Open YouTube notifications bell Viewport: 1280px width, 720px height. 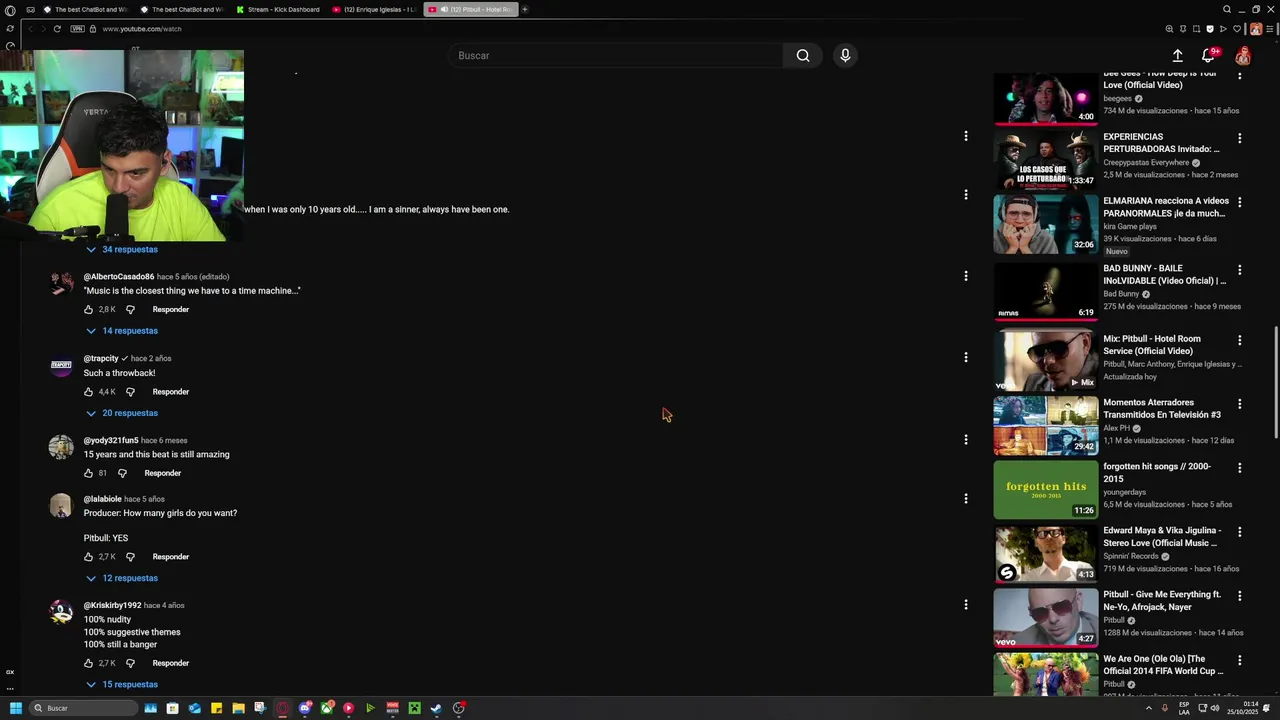coord(1208,56)
